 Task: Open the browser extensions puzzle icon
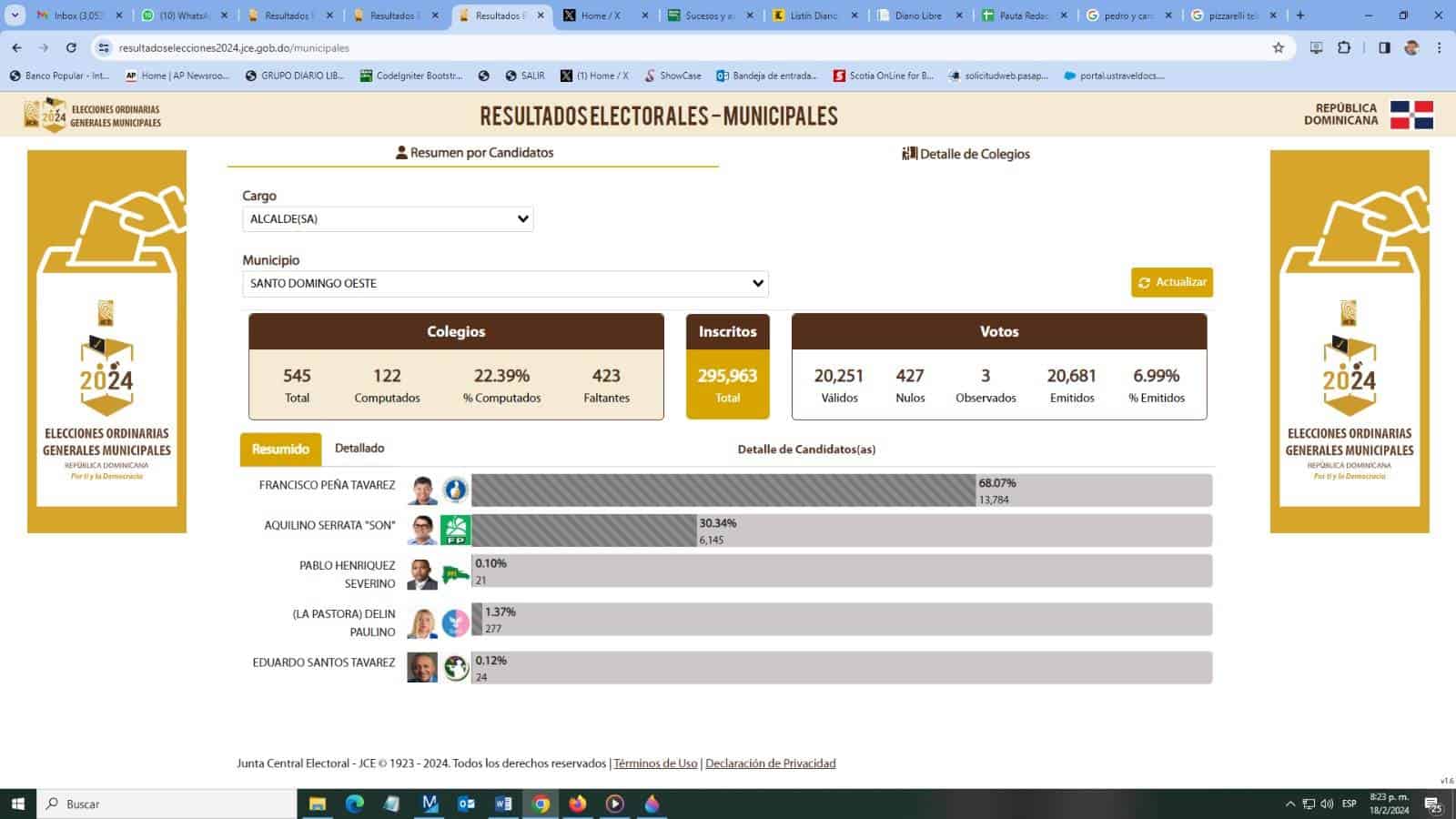1344,47
